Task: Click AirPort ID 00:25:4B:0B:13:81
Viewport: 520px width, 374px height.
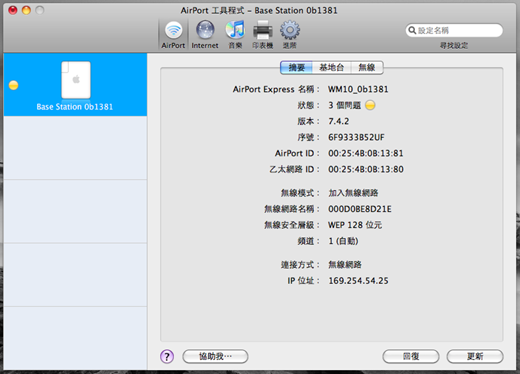Action: (x=366, y=153)
